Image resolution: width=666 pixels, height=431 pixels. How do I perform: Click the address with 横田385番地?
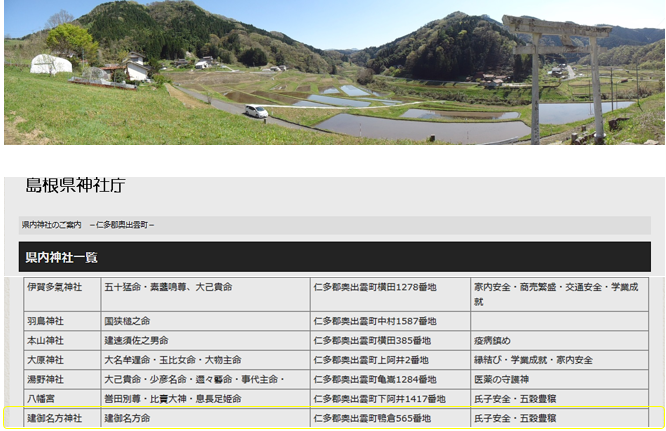390,341
